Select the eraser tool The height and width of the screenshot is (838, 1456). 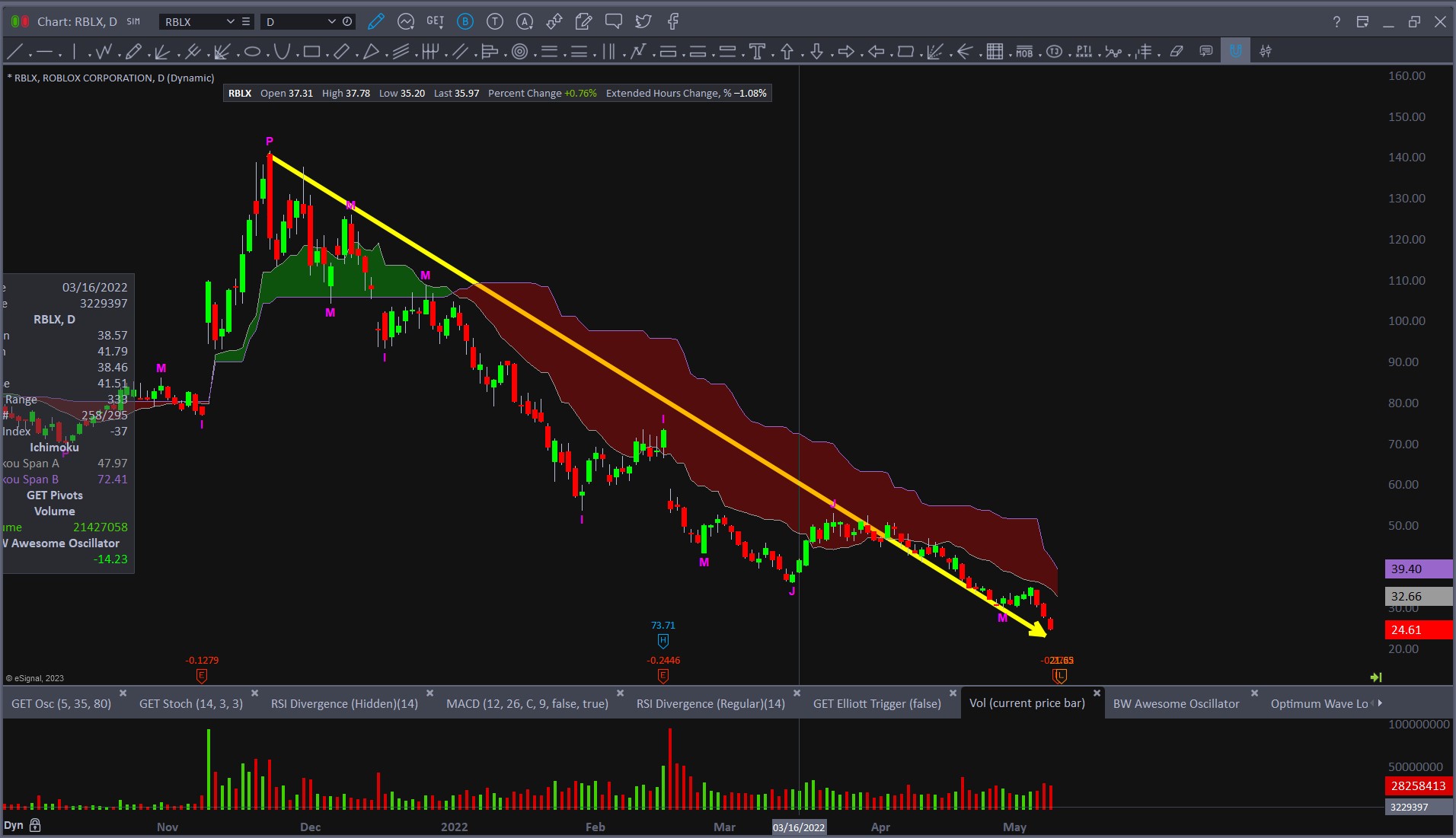1177,52
